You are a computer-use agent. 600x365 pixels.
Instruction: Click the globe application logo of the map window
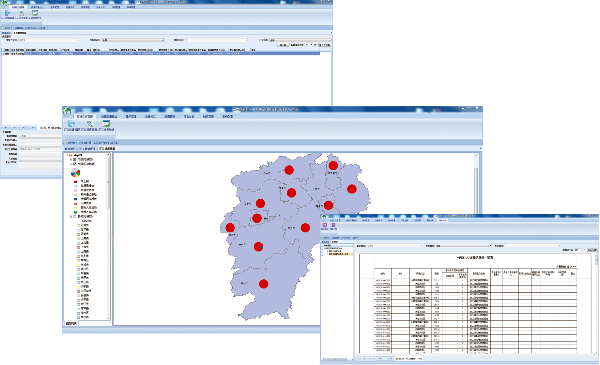point(67,111)
